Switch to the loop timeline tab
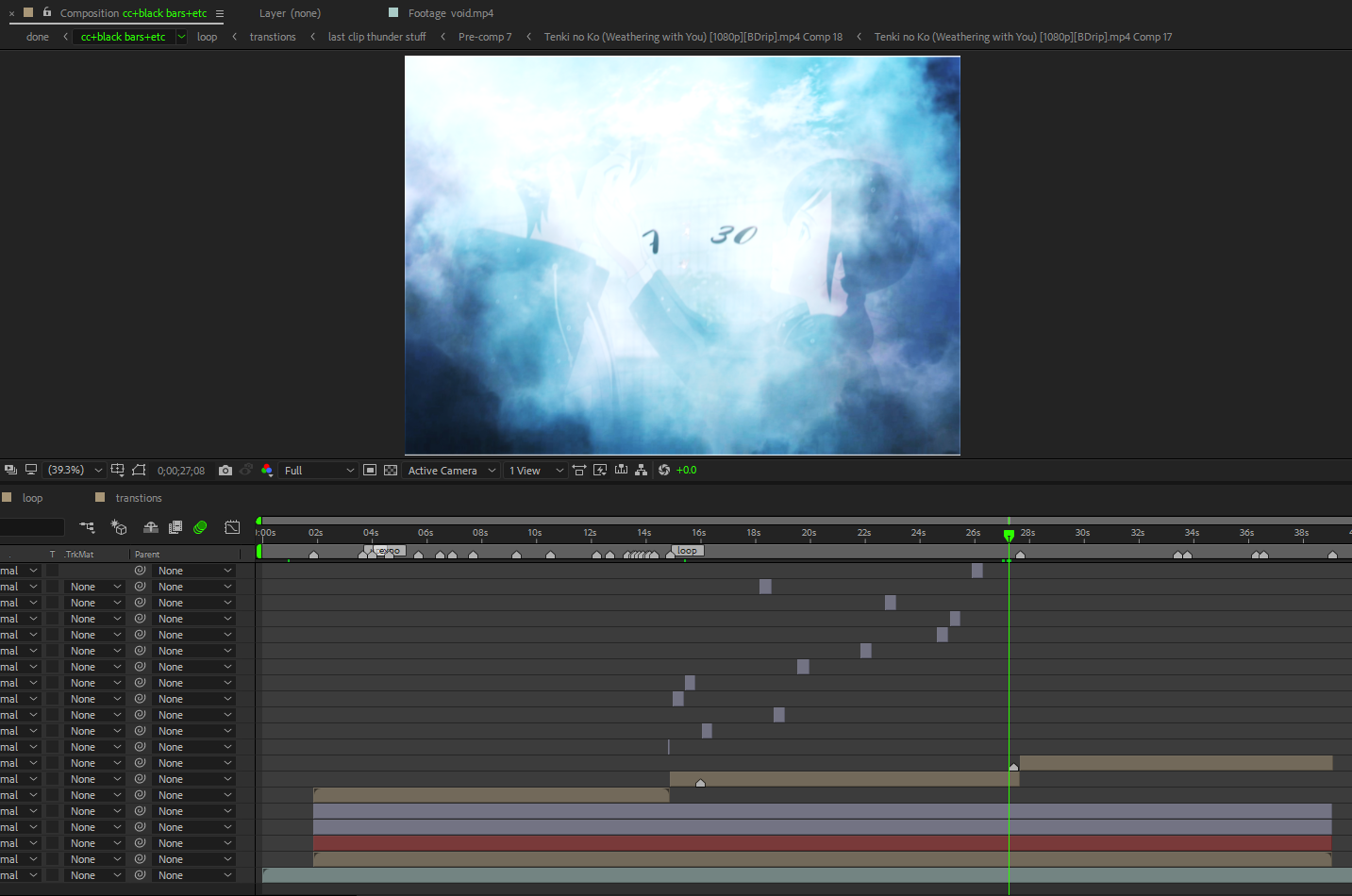The image size is (1352, 896). point(32,498)
